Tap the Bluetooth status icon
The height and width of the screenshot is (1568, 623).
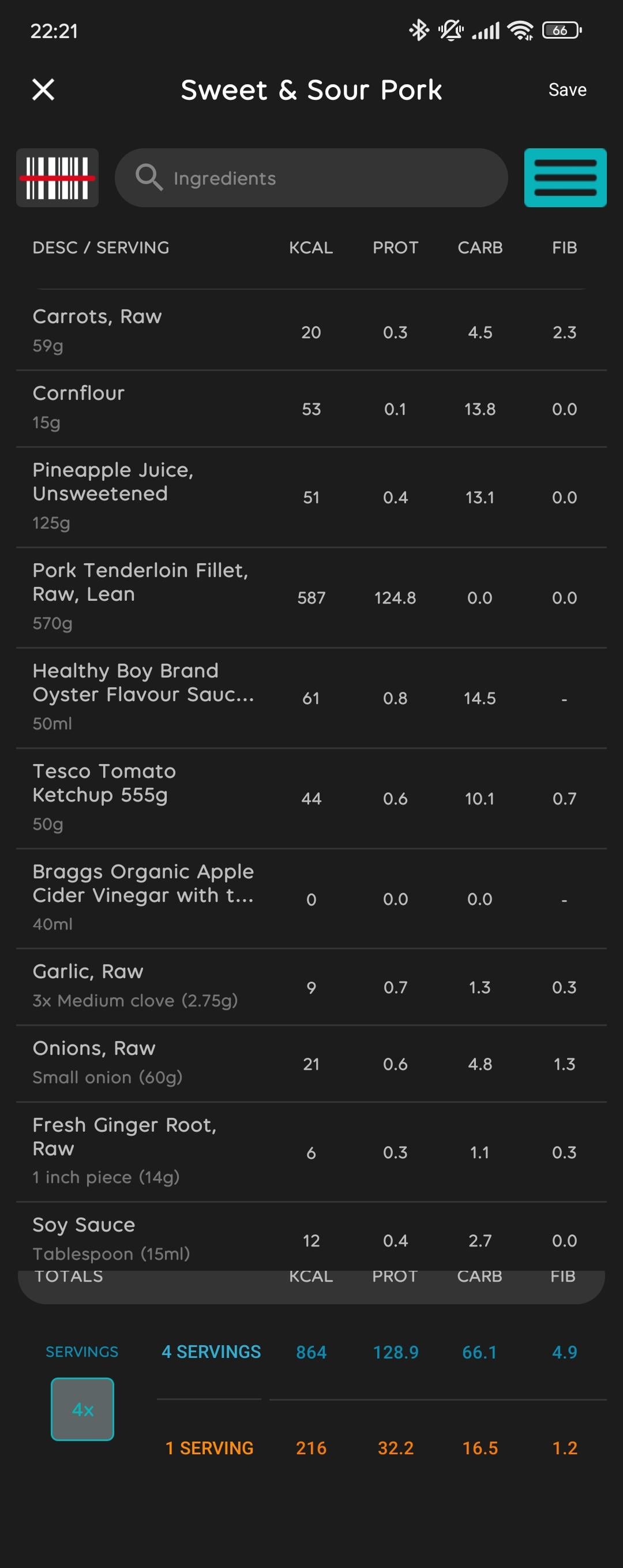[x=419, y=30]
